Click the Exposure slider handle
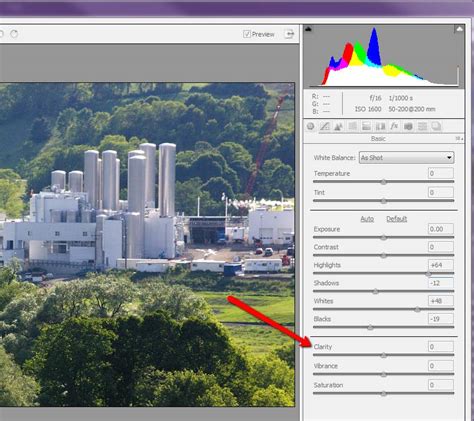The height and width of the screenshot is (421, 474). click(x=384, y=238)
